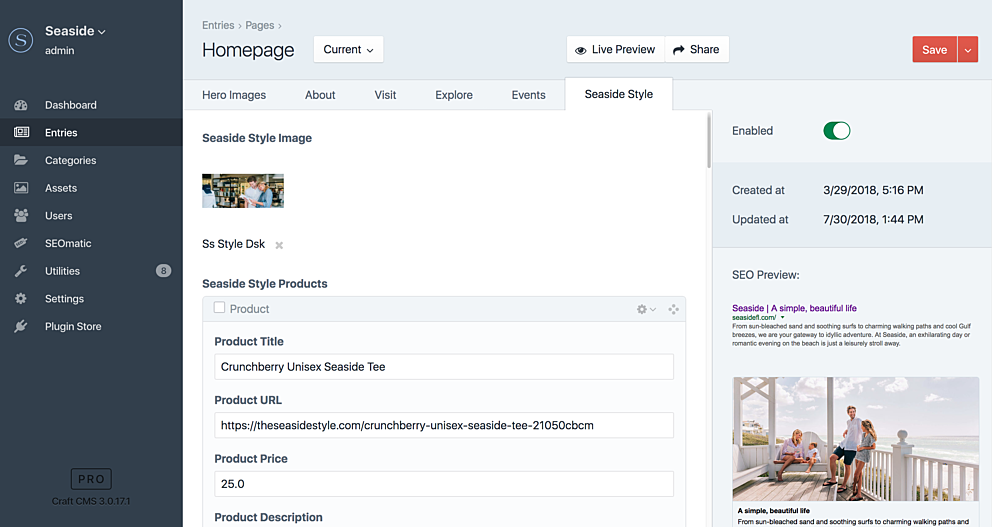Screen dimensions: 992x527
Task: Click the Homepage page title
Action: (248, 50)
